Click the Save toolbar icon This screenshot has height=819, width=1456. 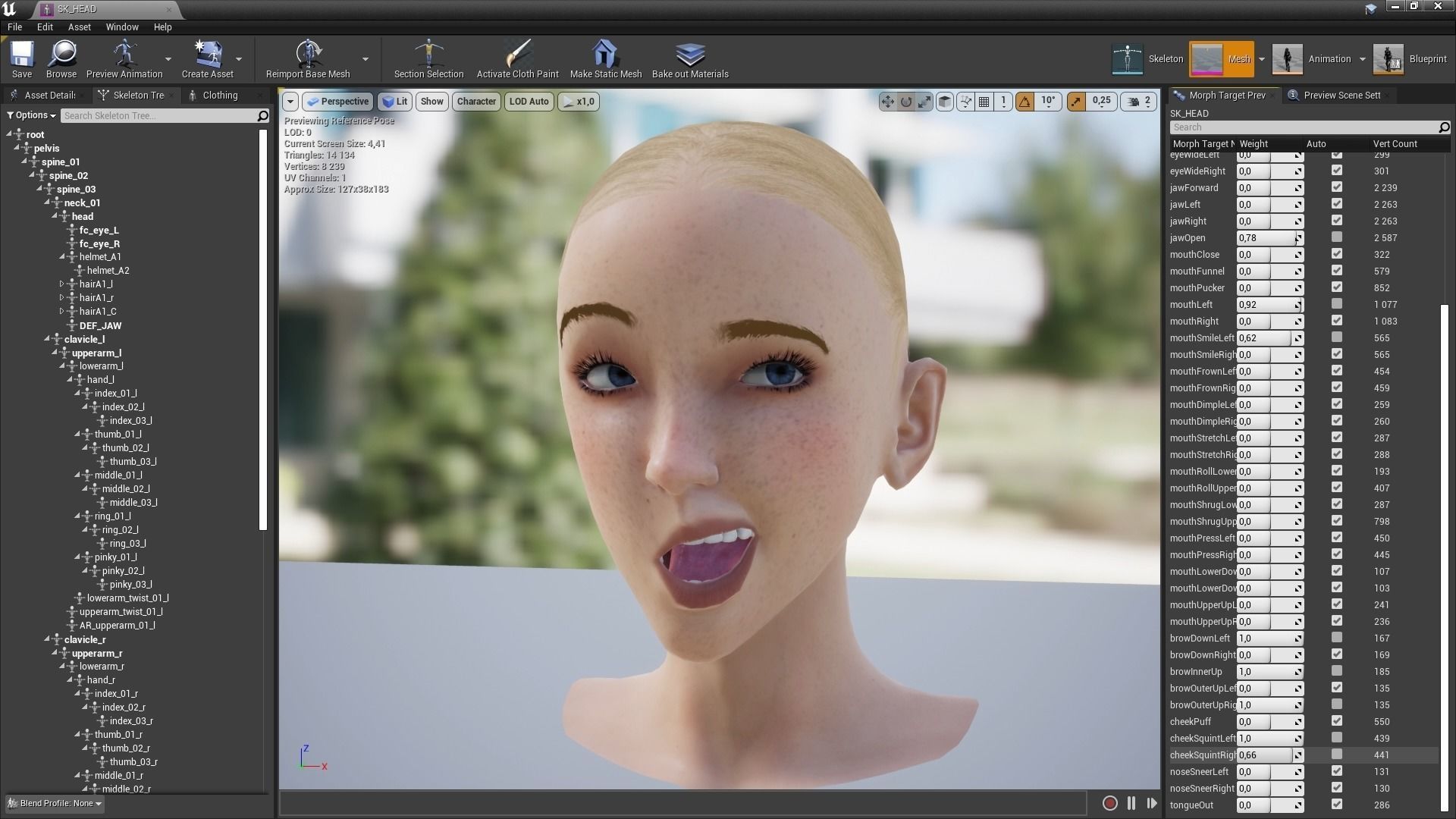pos(22,55)
